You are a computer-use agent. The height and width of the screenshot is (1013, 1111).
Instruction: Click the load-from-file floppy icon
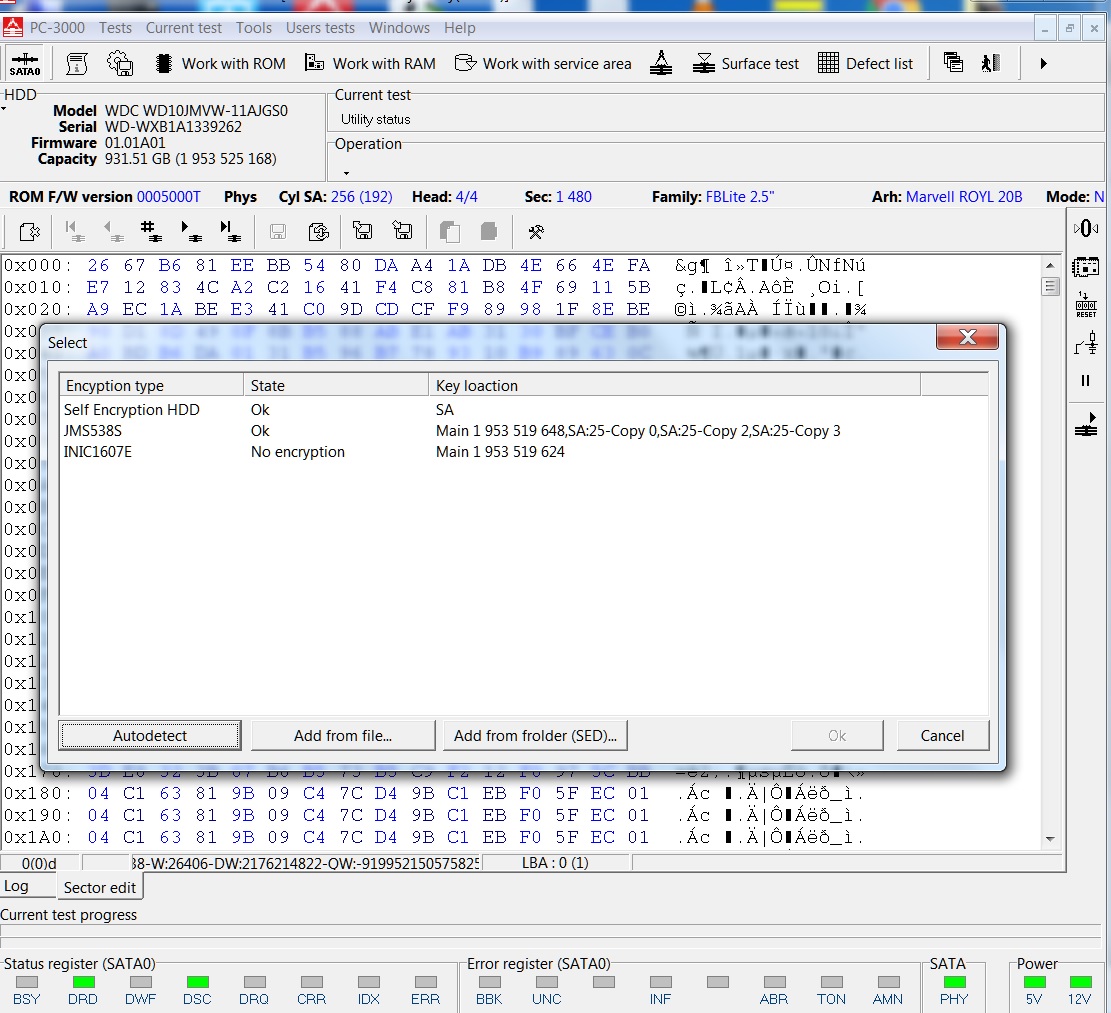[362, 230]
